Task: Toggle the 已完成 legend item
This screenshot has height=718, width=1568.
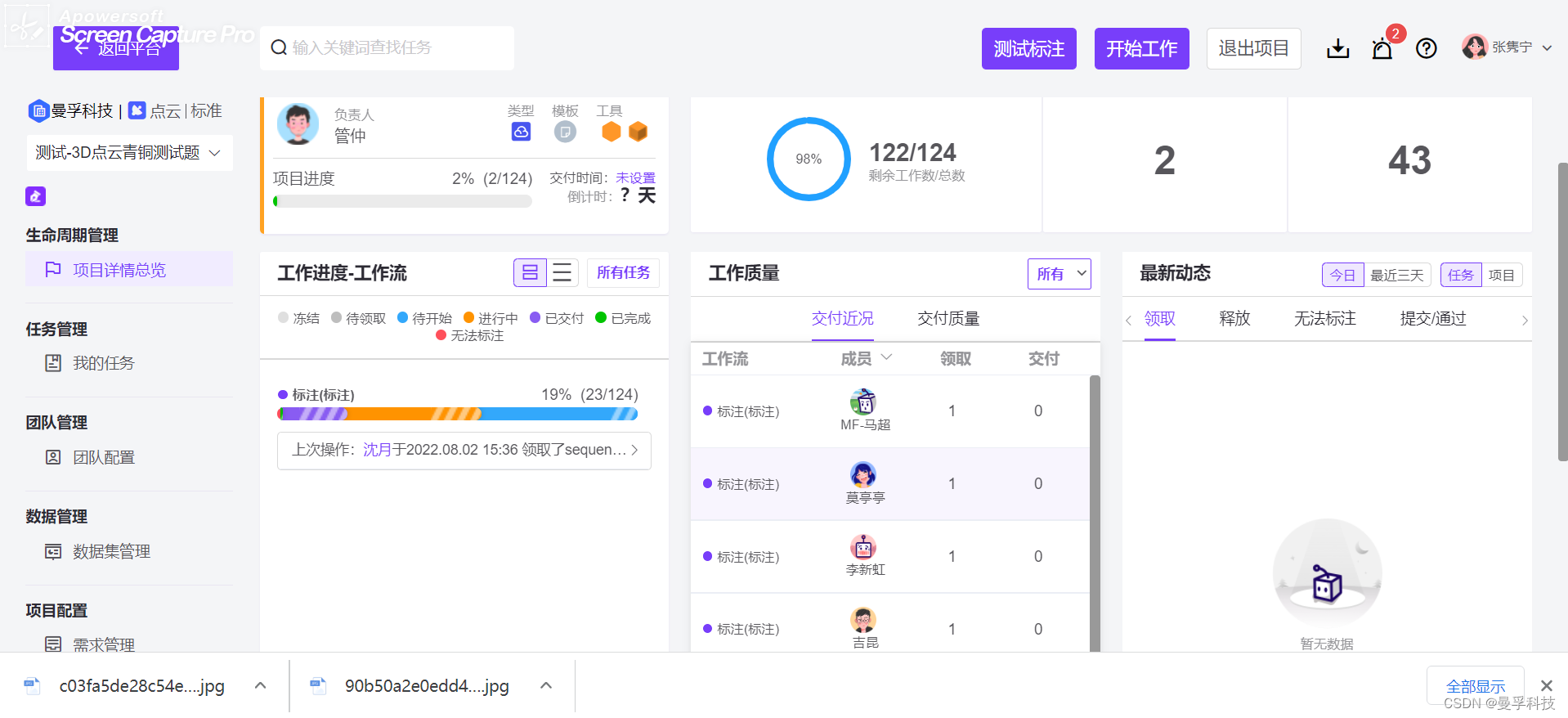Action: pyautogui.click(x=623, y=318)
